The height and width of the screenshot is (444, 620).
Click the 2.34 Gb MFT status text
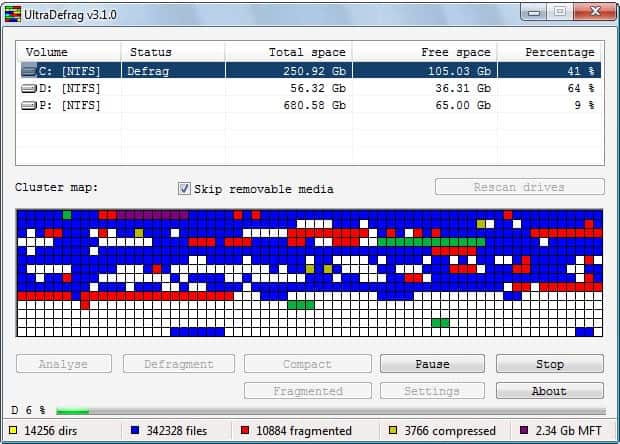coord(568,430)
